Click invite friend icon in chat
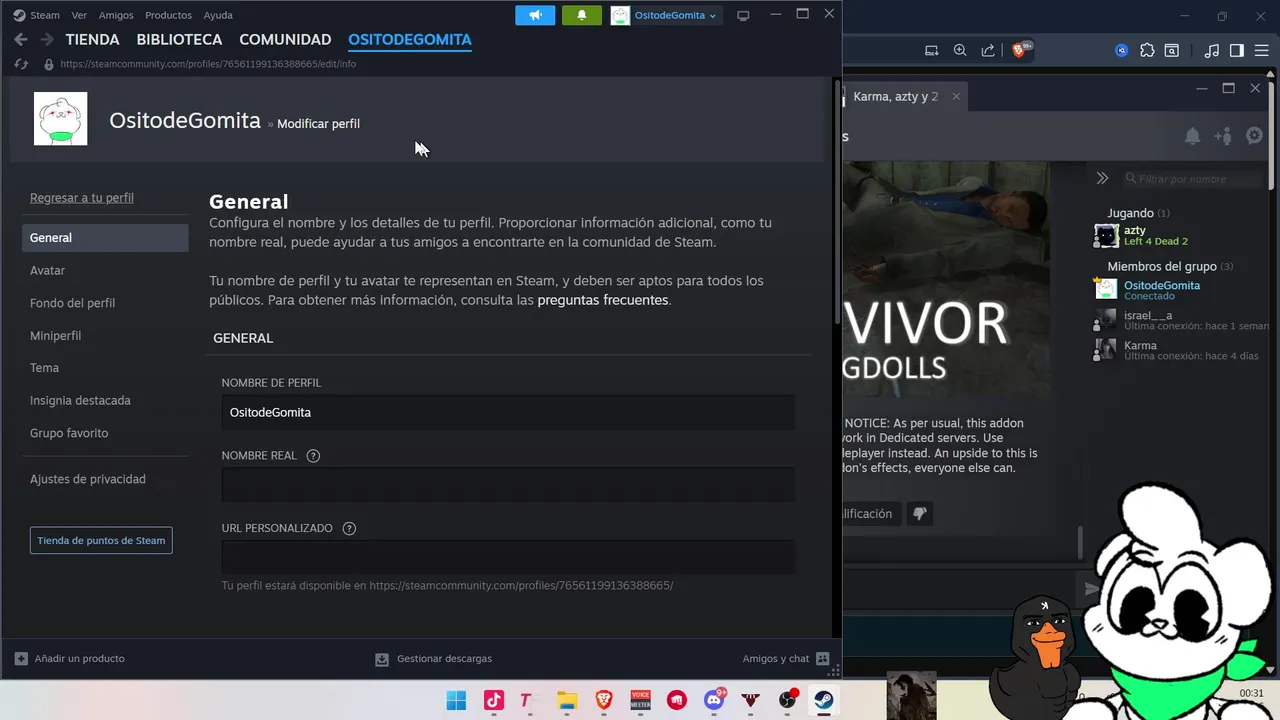The width and height of the screenshot is (1280, 720). click(1223, 137)
